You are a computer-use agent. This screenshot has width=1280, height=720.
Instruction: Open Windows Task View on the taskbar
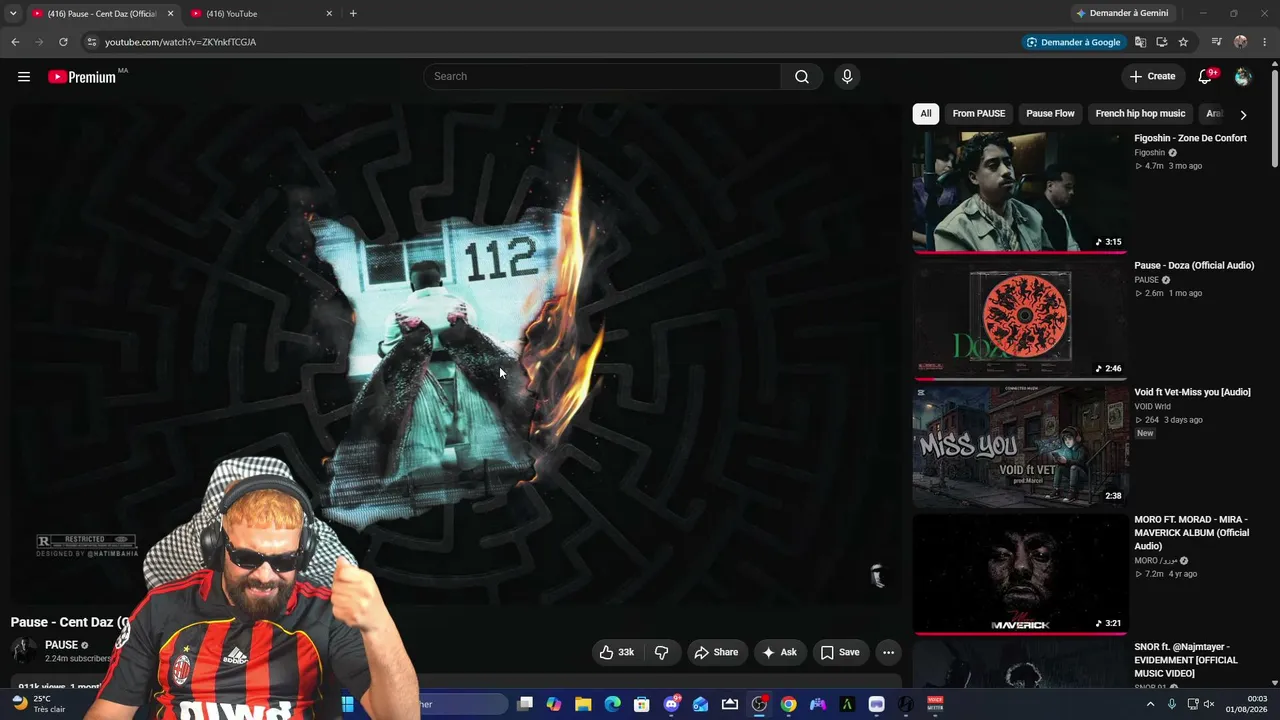[x=525, y=705]
